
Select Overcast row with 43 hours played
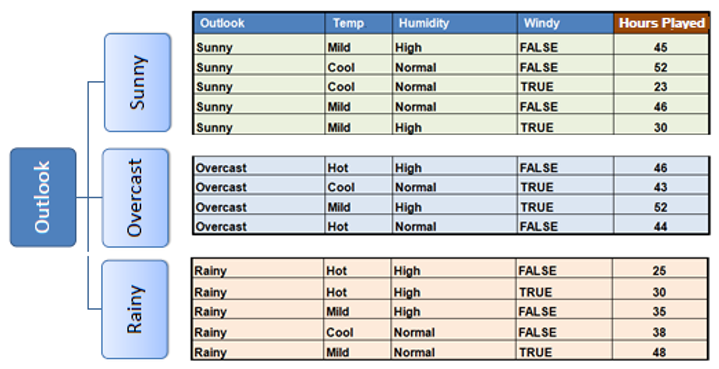(x=451, y=187)
